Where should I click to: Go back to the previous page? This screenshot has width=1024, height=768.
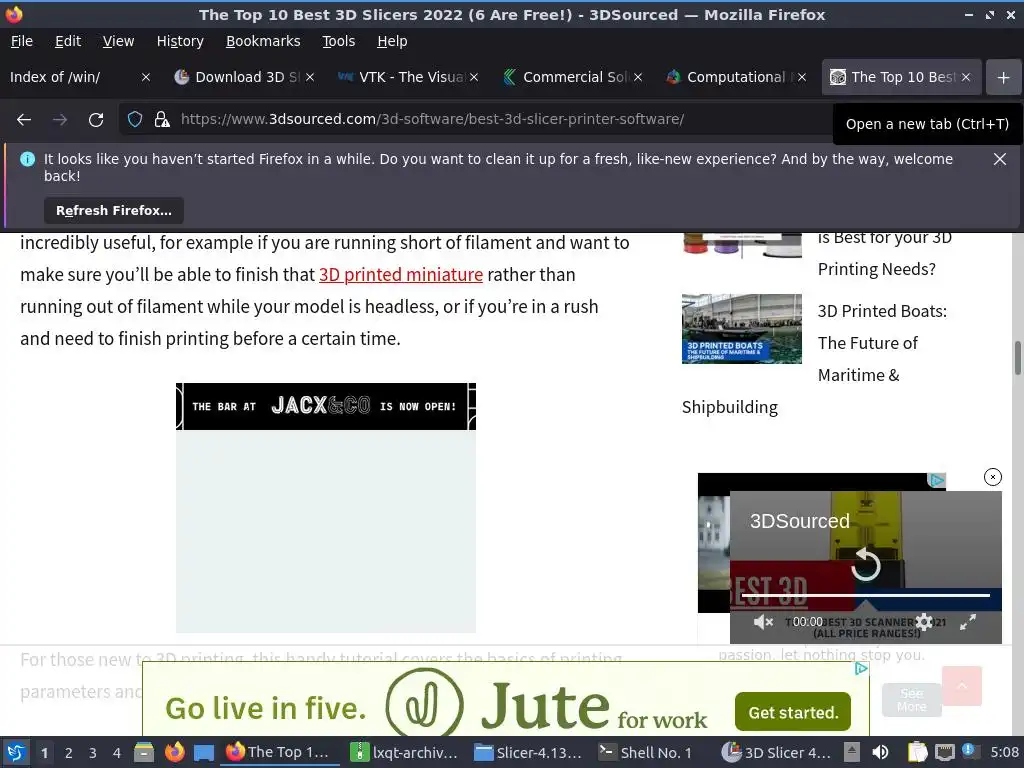click(24, 120)
